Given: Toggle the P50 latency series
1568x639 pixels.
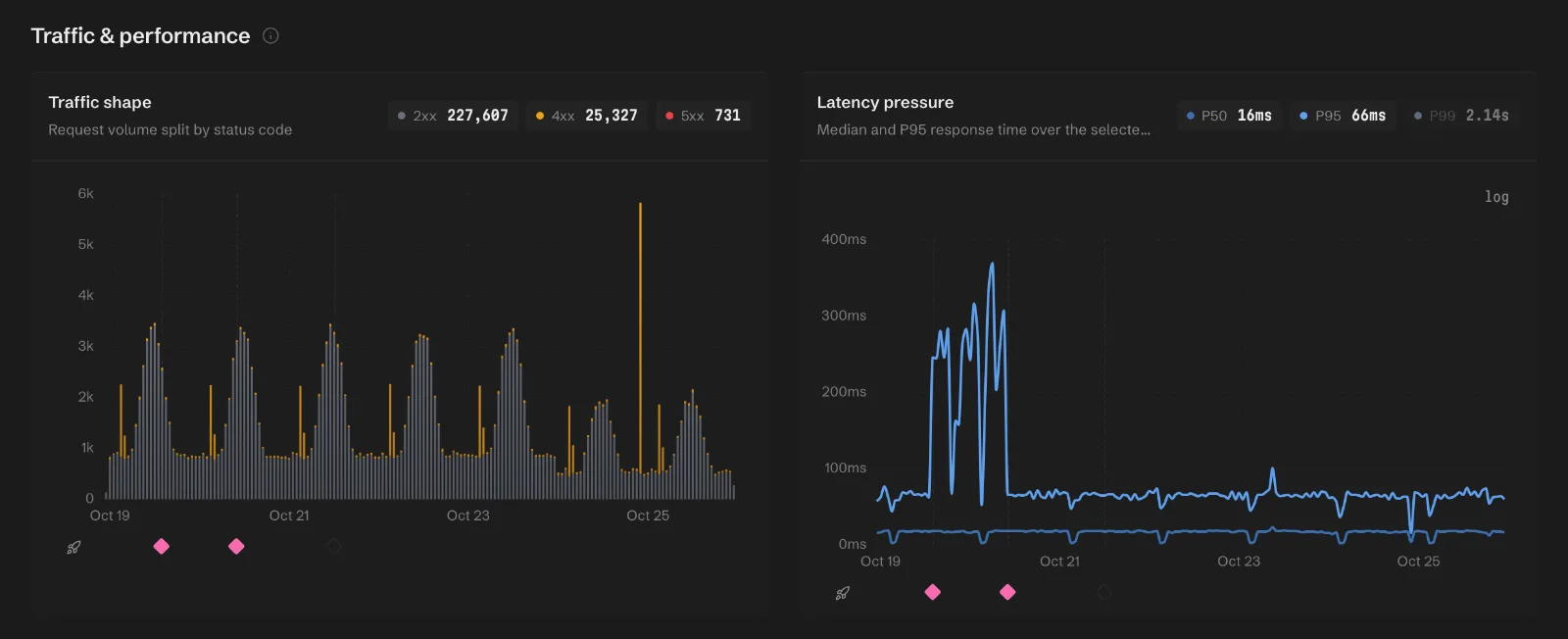Looking at the screenshot, I should click(1229, 116).
